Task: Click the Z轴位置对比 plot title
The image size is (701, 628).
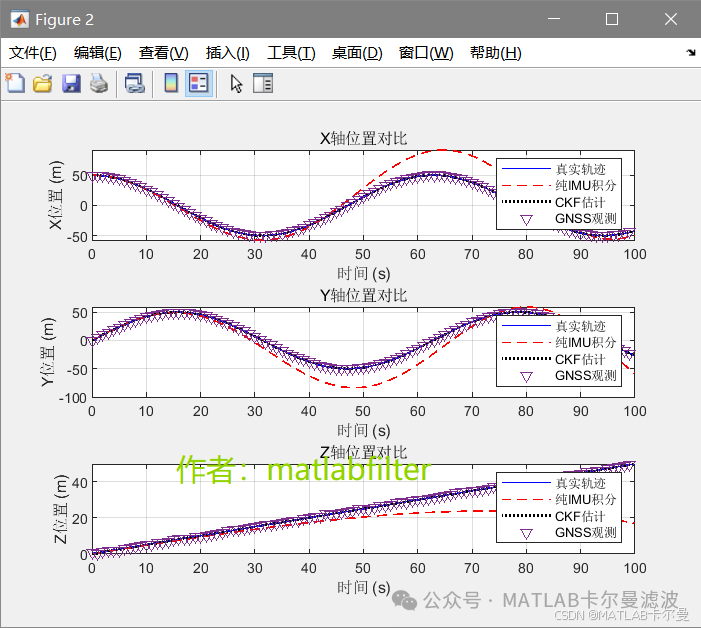Action: [x=363, y=452]
